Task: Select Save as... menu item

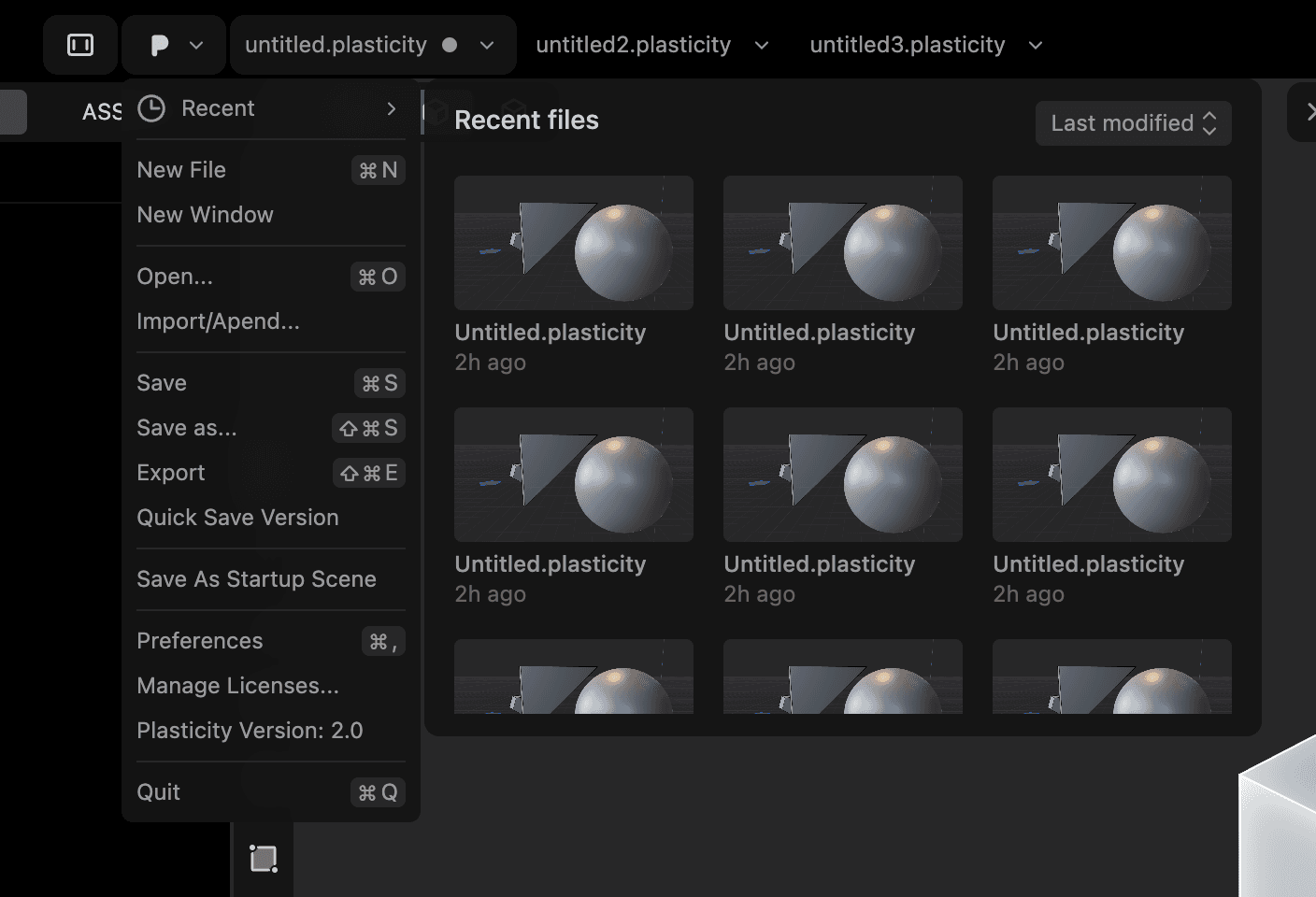Action: (187, 428)
